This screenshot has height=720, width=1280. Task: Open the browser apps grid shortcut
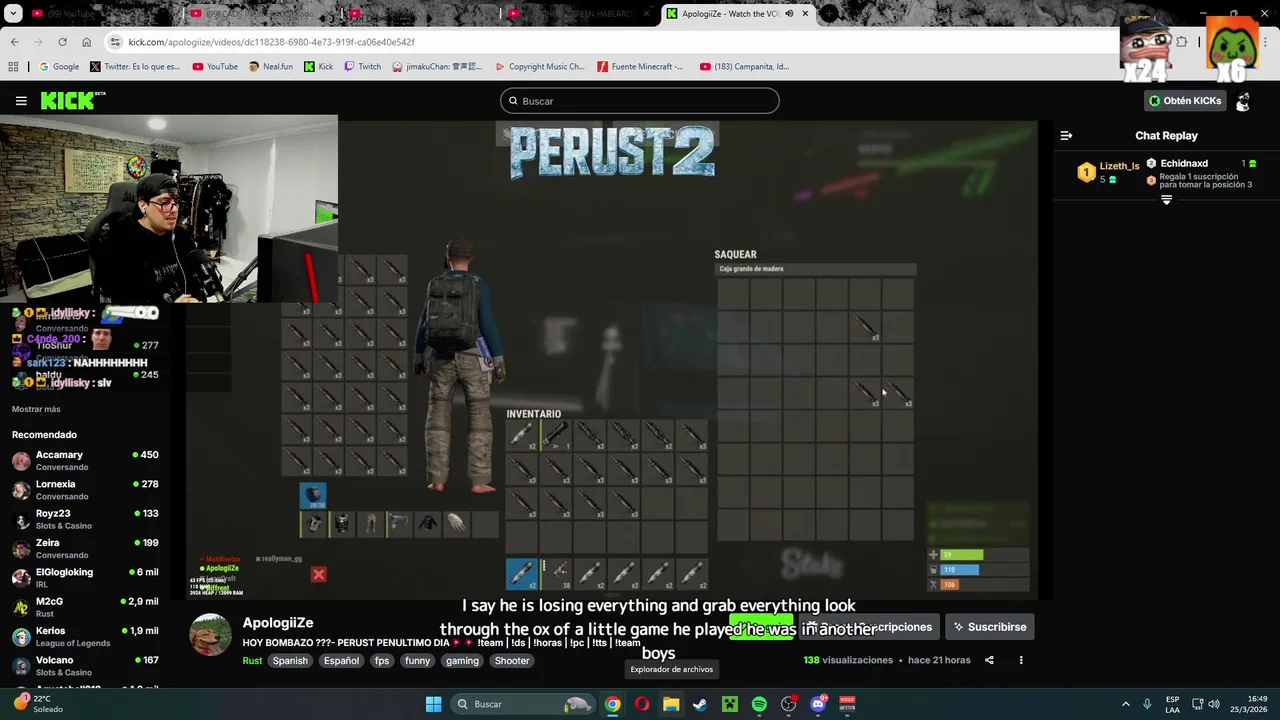click(x=13, y=67)
